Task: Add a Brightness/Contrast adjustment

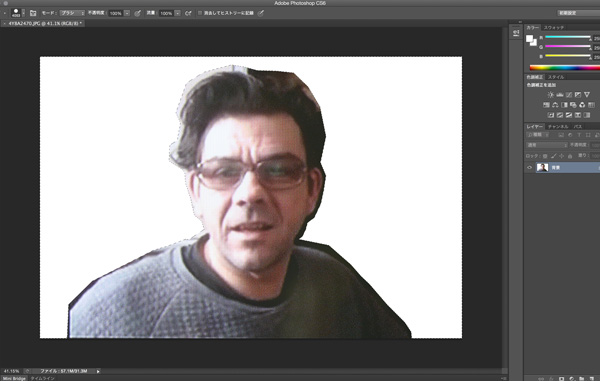Action: coord(550,94)
